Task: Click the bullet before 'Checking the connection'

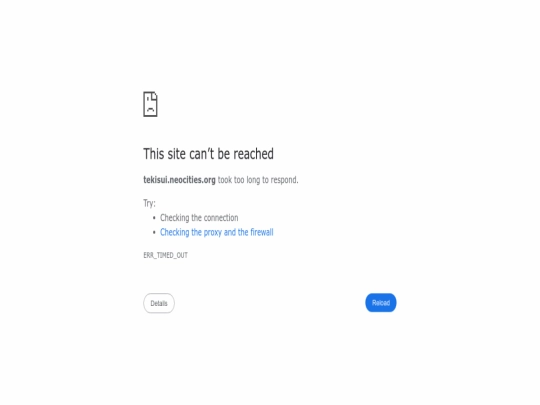Action: [154, 218]
